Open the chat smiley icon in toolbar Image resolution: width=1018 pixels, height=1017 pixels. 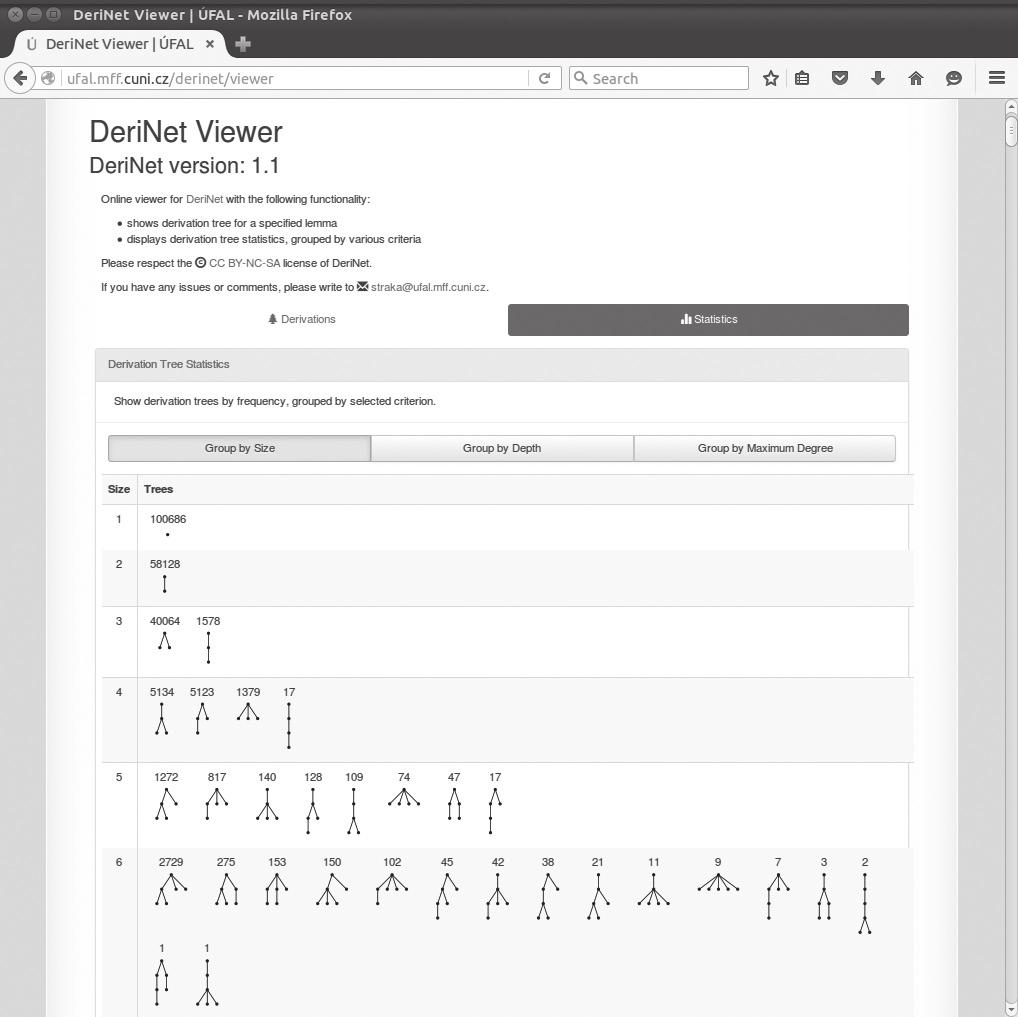point(954,79)
